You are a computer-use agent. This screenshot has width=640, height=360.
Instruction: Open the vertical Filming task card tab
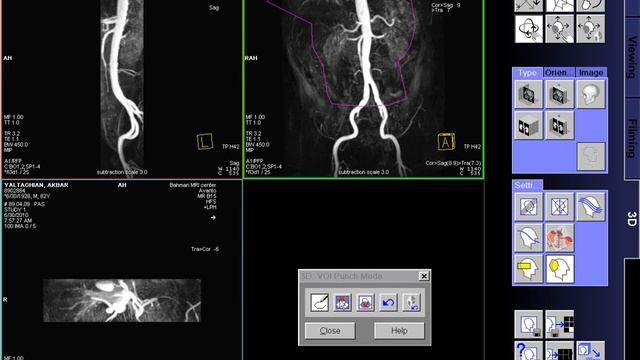(632, 138)
